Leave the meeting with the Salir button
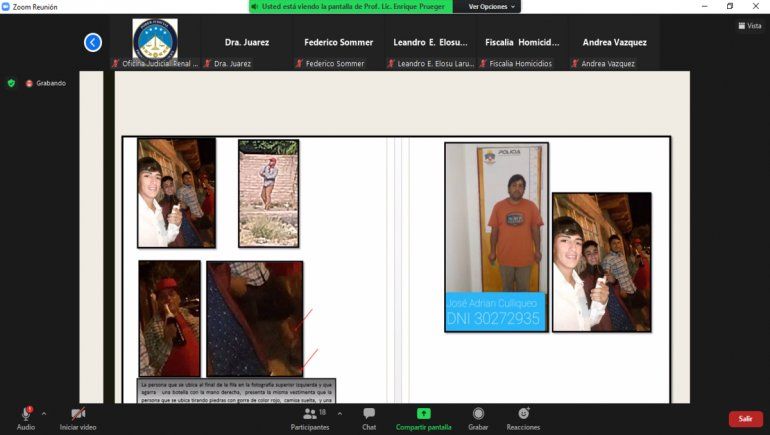770x435 pixels. point(745,419)
